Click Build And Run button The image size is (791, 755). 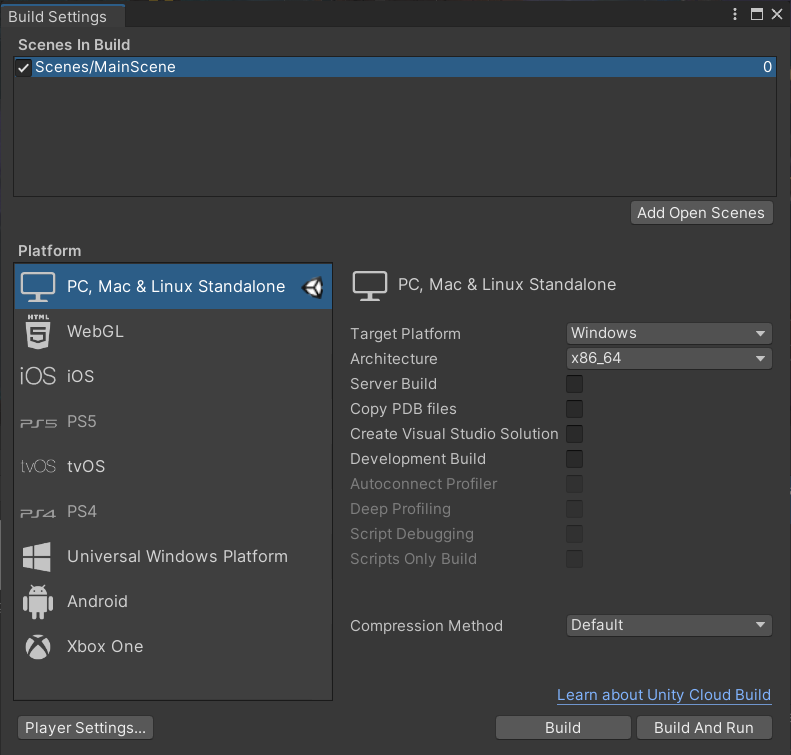(x=704, y=728)
